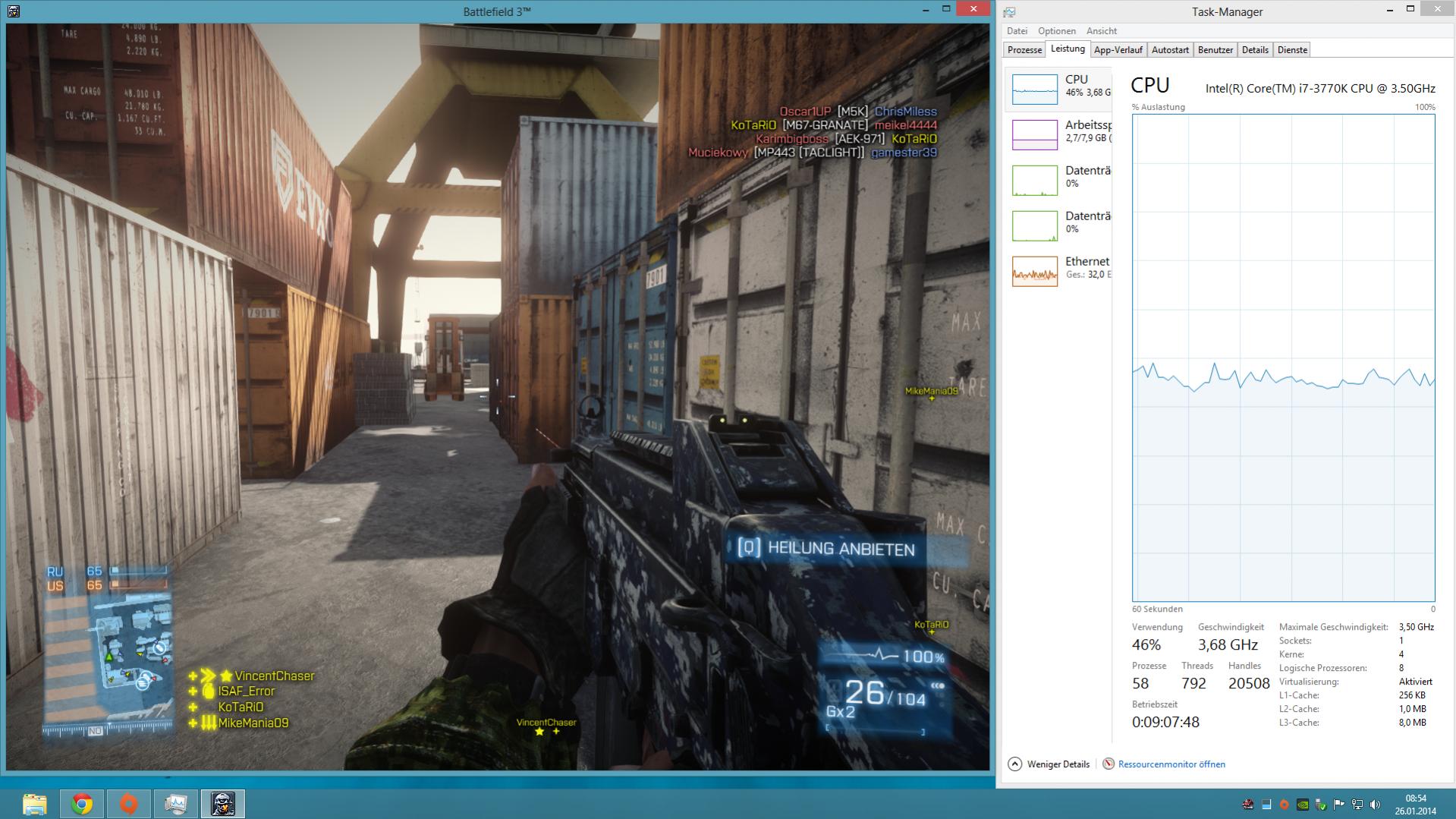Image resolution: width=1456 pixels, height=819 pixels.
Task: Click the 3,68 GHz value under Geschwindigkeit
Action: 1228,645
